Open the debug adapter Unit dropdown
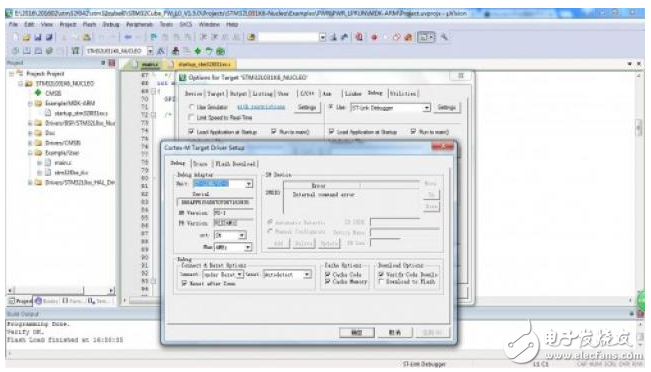This screenshot has height=372, width=651. tap(223, 184)
